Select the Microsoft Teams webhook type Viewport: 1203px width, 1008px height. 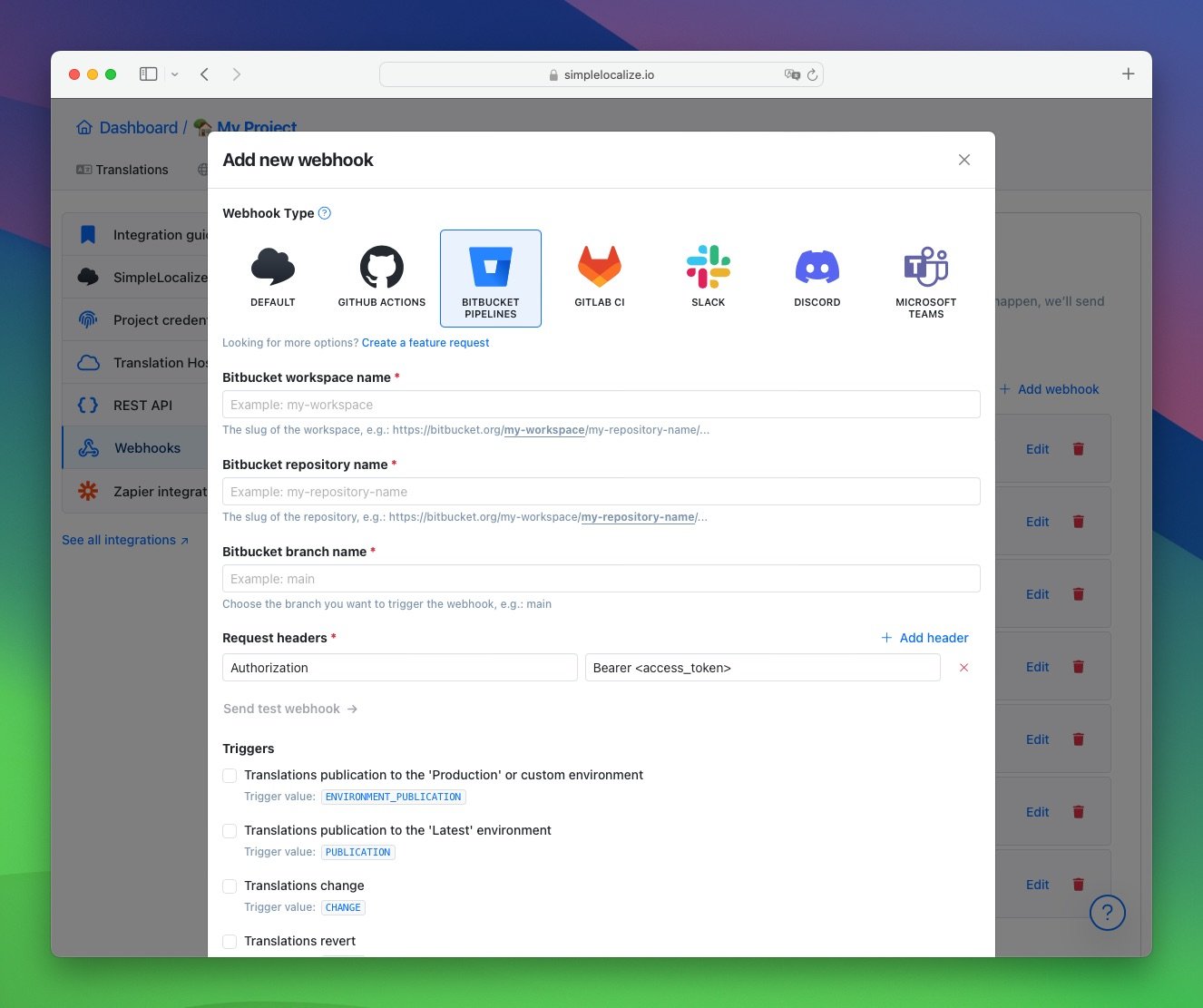tap(926, 279)
